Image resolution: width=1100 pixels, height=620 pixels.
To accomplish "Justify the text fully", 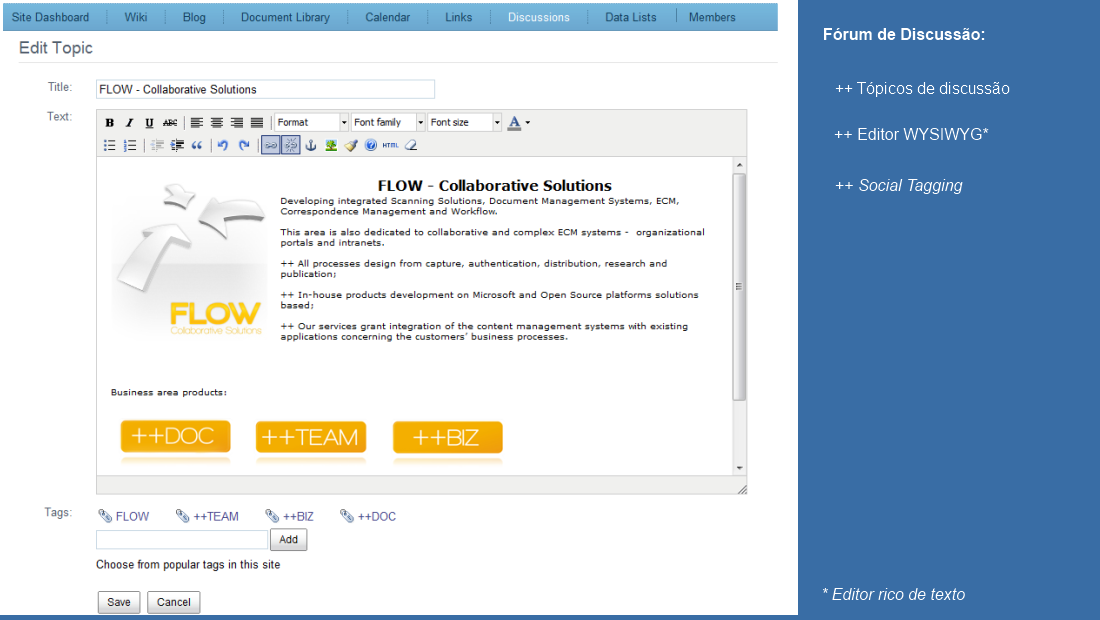I will (x=257, y=123).
